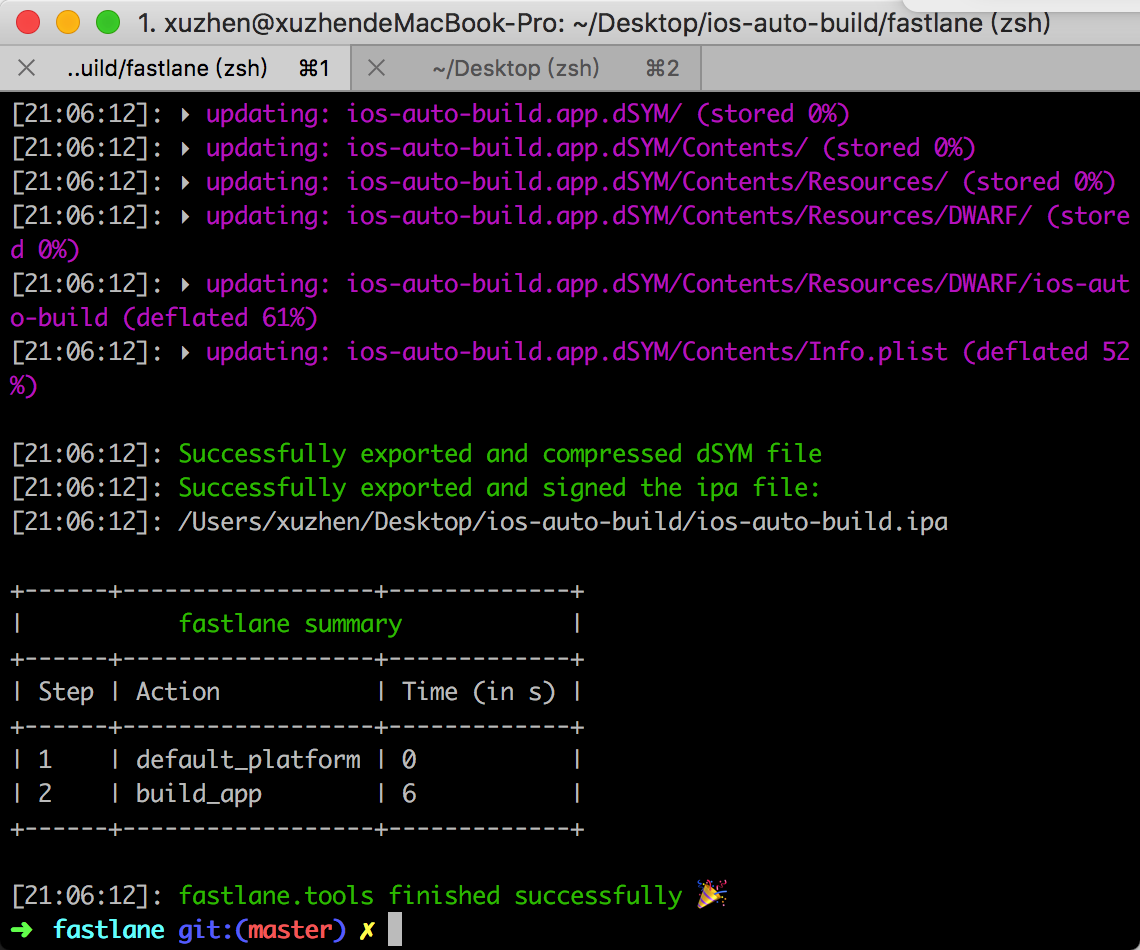Click the green prompt arrow

(x=22, y=930)
